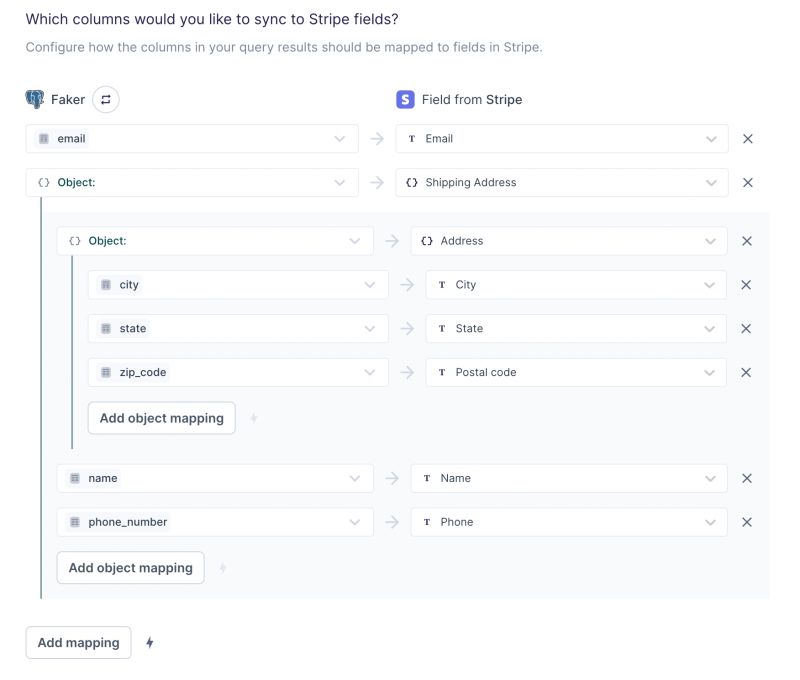Screen dimensions: 800x680
Task: Open the State Stripe field dropdown
Action: coord(576,329)
